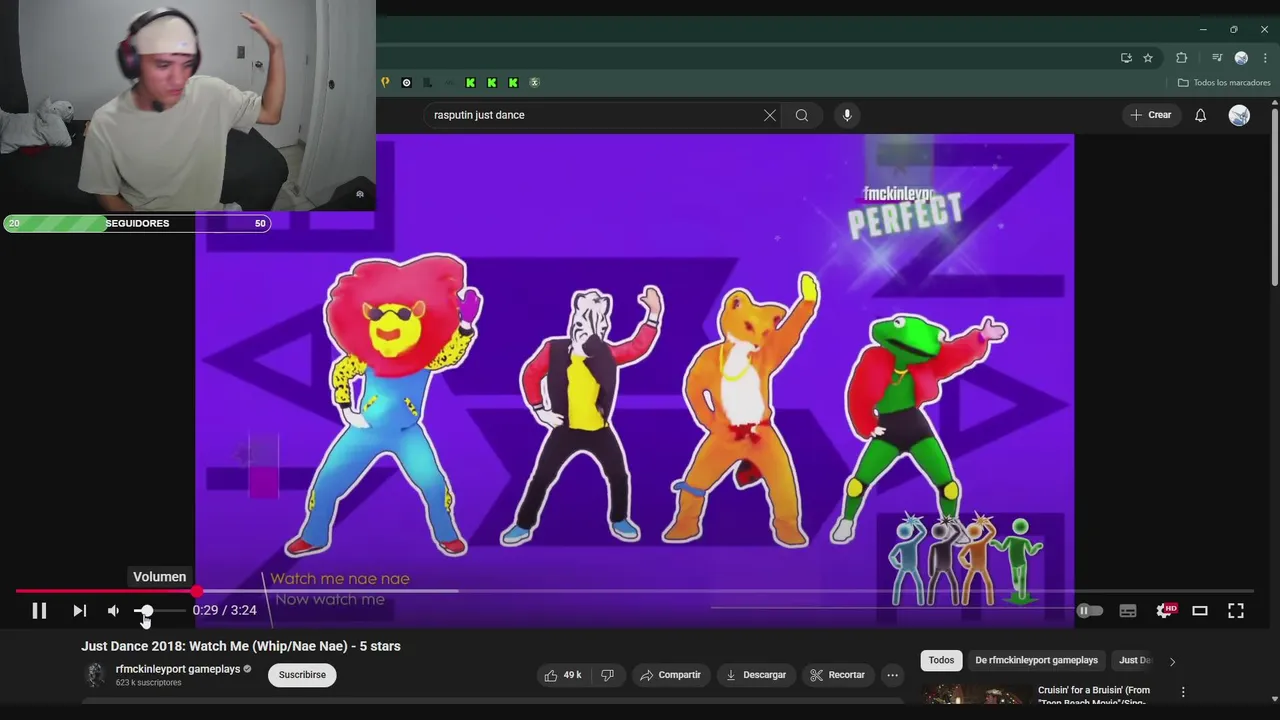Open the Cruisin' for a Bruisin' thumbnail
1280x720 pixels.
tap(976, 696)
